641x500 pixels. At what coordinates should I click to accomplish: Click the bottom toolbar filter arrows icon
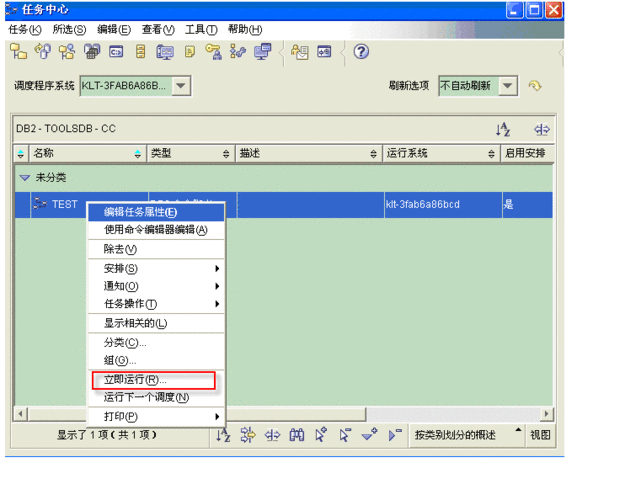click(x=248, y=435)
